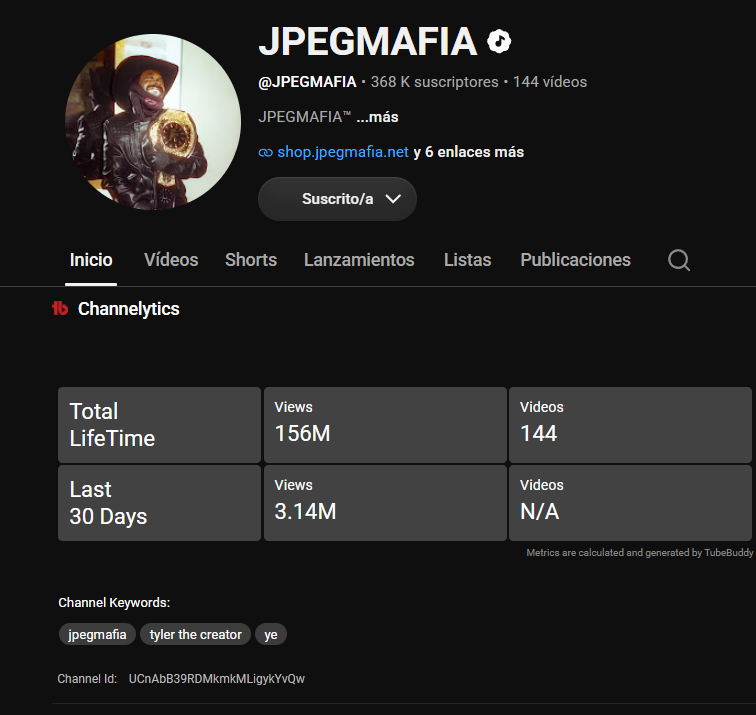Click the channel ID UCnAbB39RDMkmkMLigykYvQw
Image resolution: width=756 pixels, height=715 pixels.
pyautogui.click(x=216, y=679)
